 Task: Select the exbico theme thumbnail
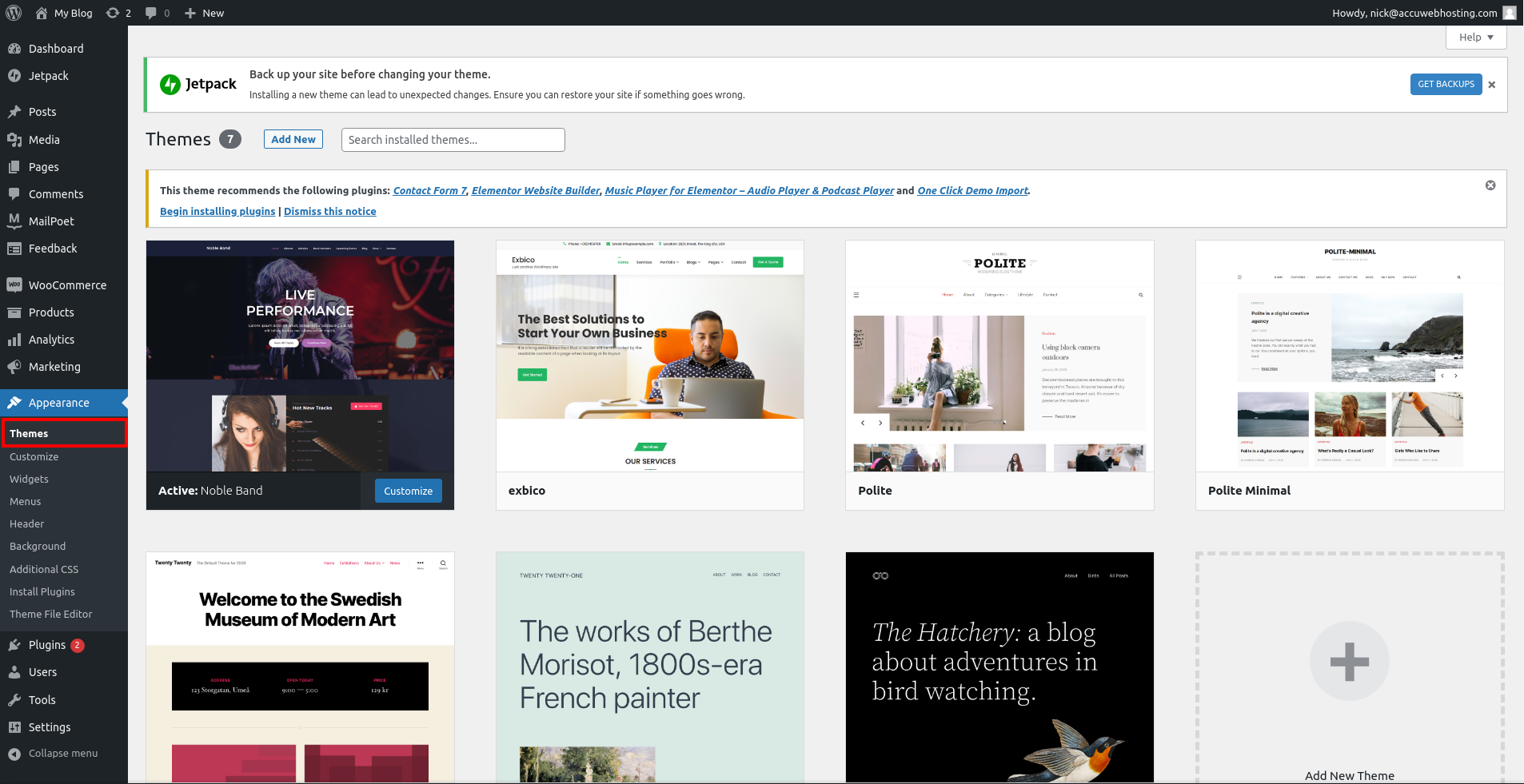click(650, 356)
